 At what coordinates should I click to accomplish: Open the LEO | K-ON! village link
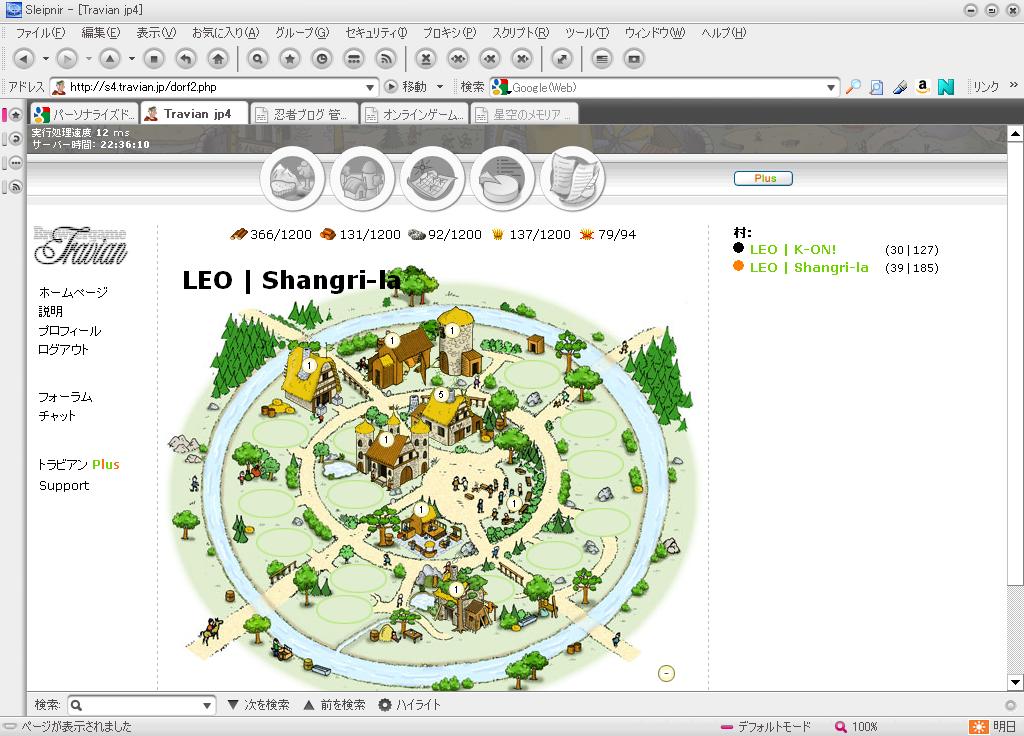[793, 249]
